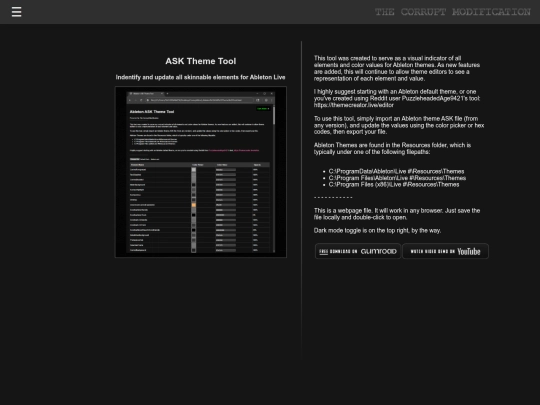Click the C:\Program Files (x86)\Live path text
This screenshot has height=405, width=540.
click(x=394, y=185)
